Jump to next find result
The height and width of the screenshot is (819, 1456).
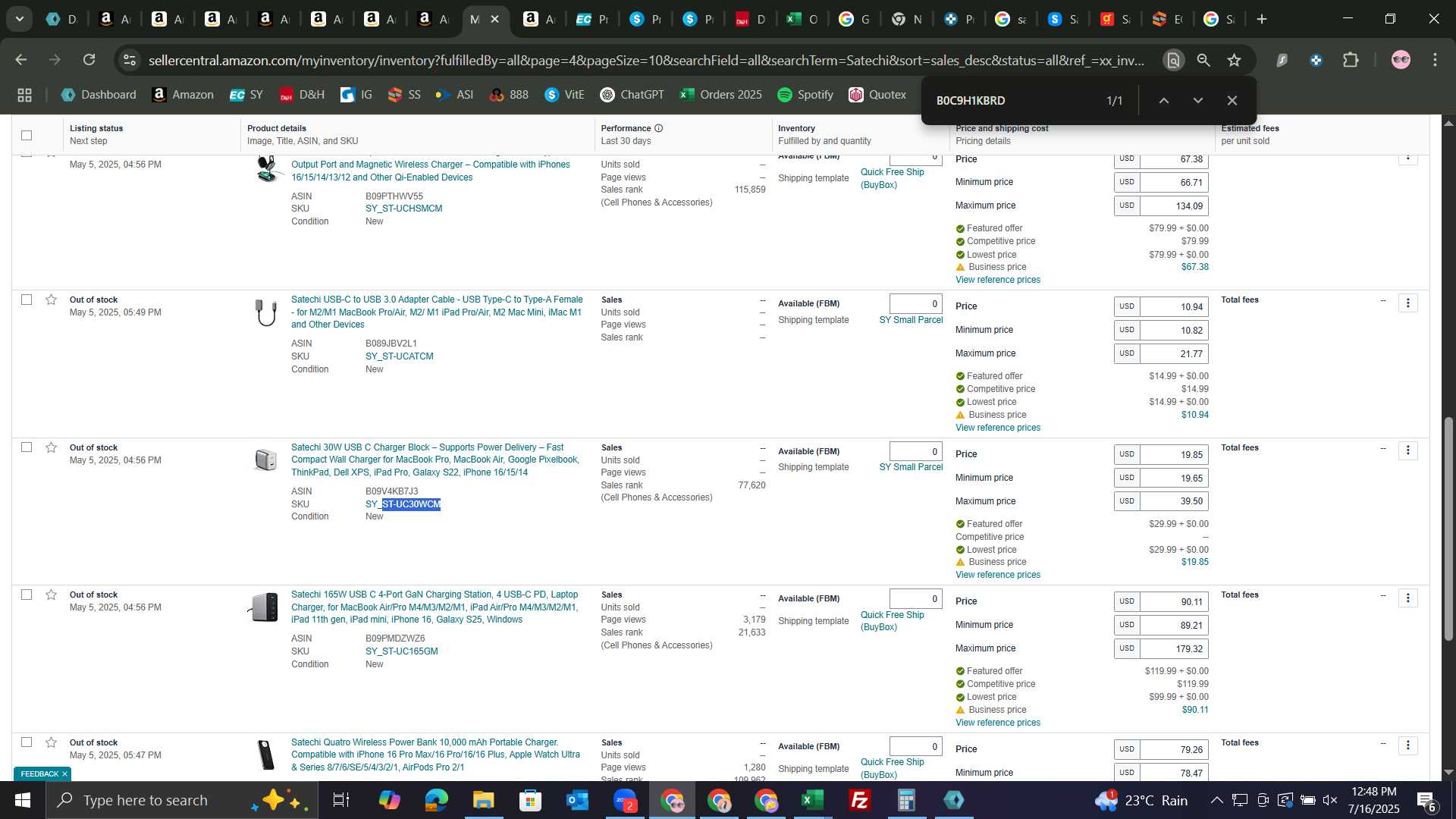pyautogui.click(x=1198, y=100)
